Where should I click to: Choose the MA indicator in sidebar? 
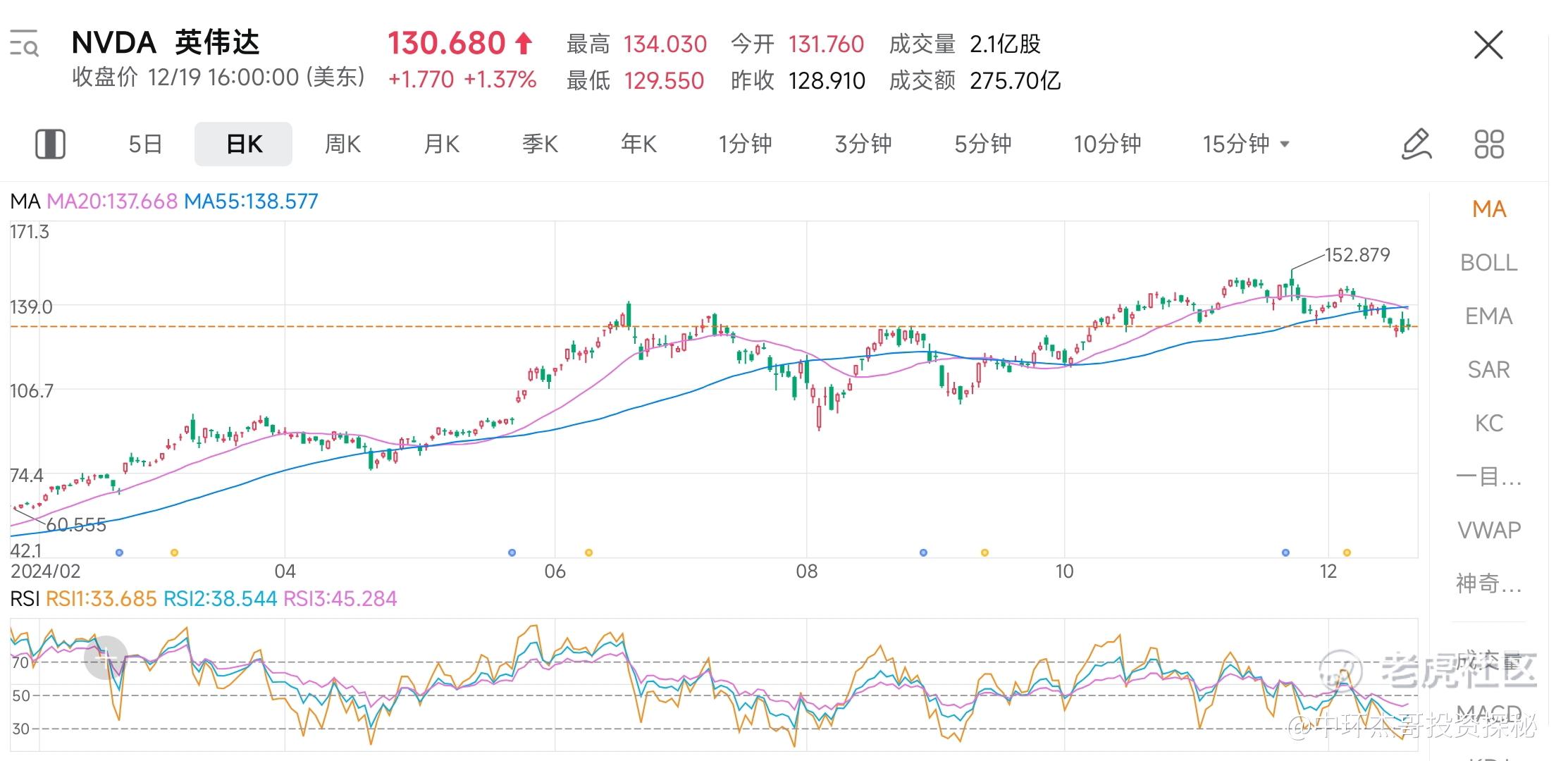click(x=1489, y=209)
